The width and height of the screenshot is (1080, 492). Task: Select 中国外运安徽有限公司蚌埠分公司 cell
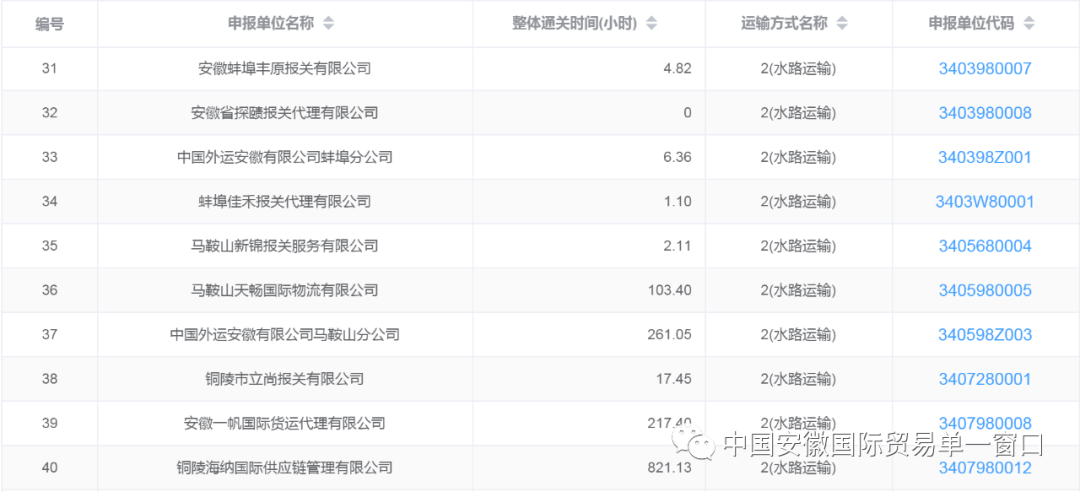coord(284,157)
